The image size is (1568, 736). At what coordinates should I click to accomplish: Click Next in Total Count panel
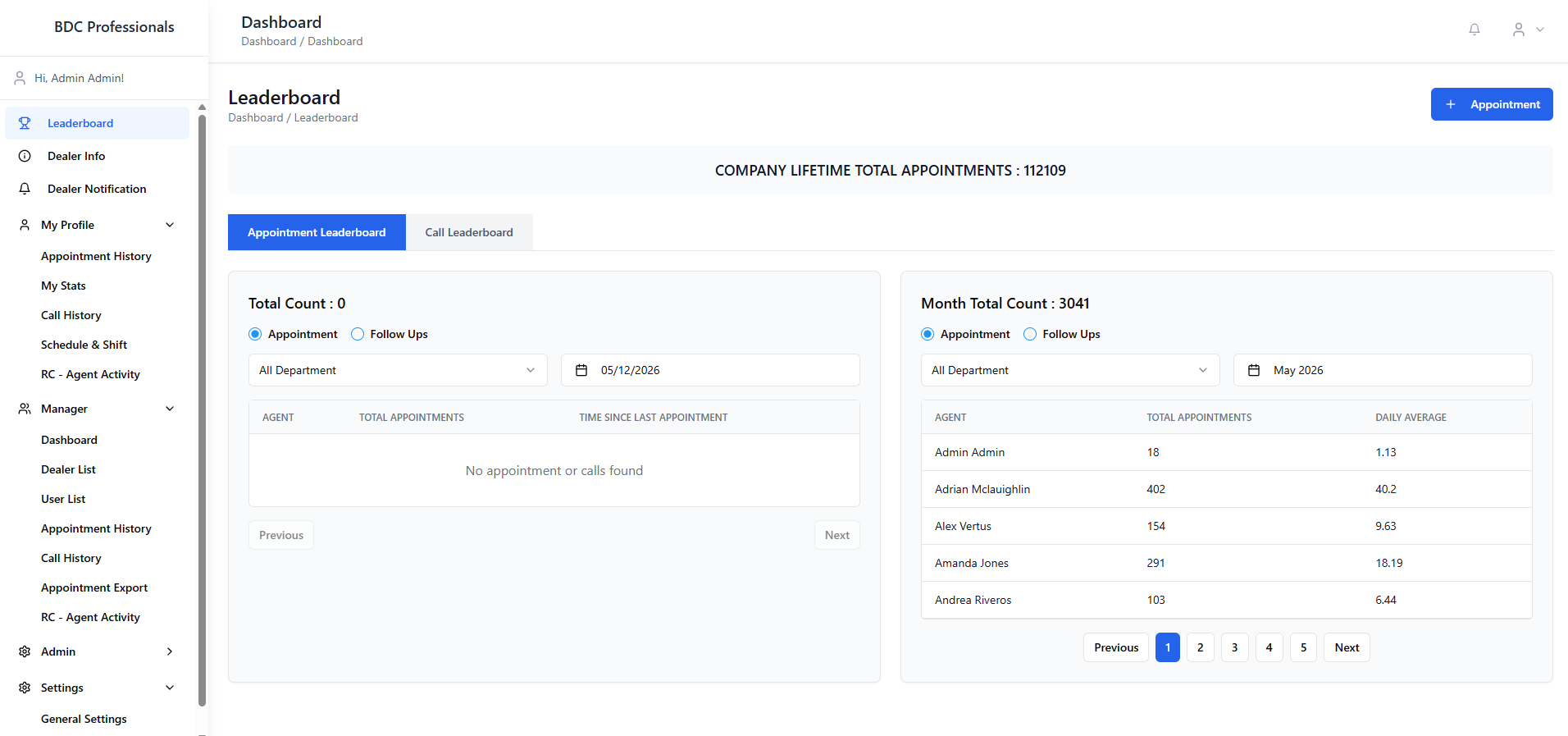coord(837,535)
